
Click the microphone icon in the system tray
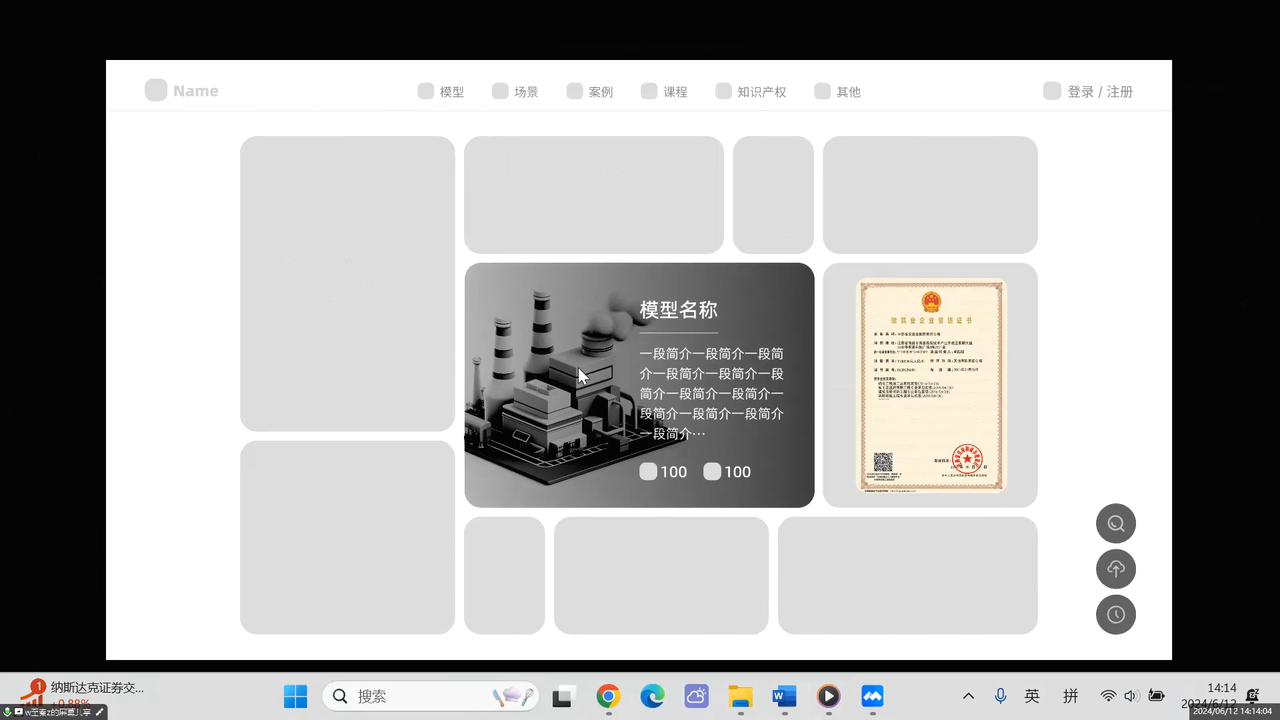point(1000,696)
